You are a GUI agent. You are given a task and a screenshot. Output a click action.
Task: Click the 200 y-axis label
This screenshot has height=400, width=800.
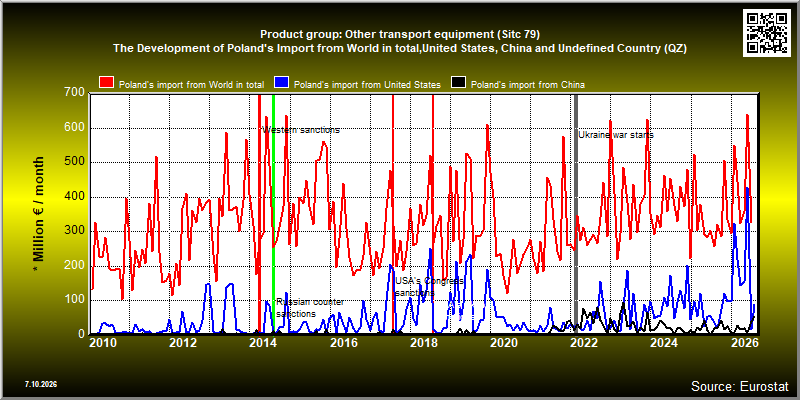(x=74, y=266)
